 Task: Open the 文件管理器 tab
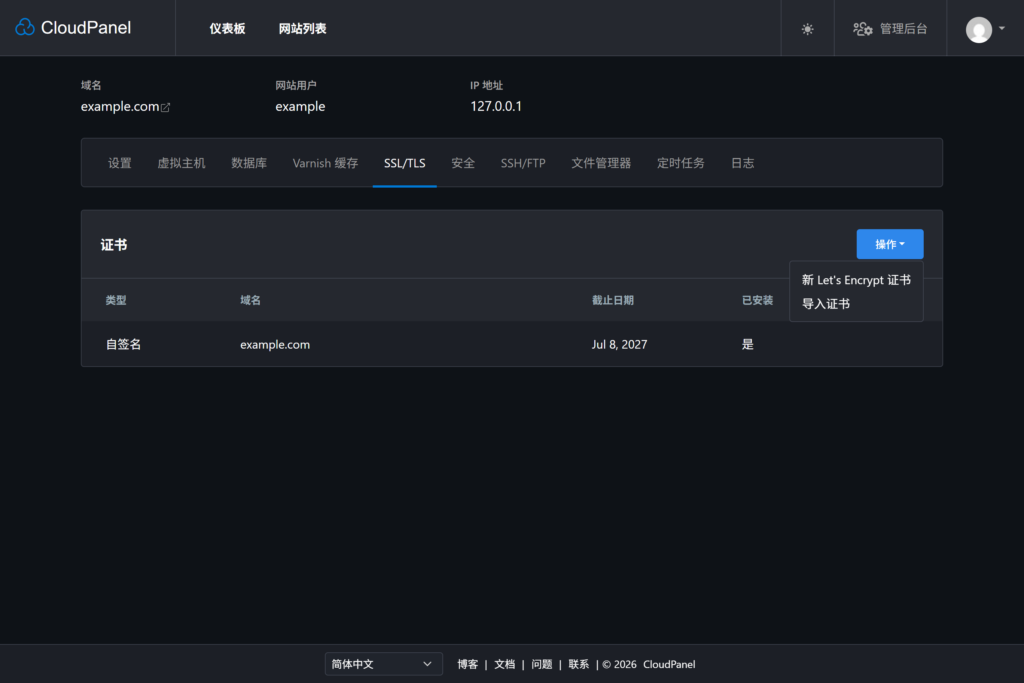(601, 163)
